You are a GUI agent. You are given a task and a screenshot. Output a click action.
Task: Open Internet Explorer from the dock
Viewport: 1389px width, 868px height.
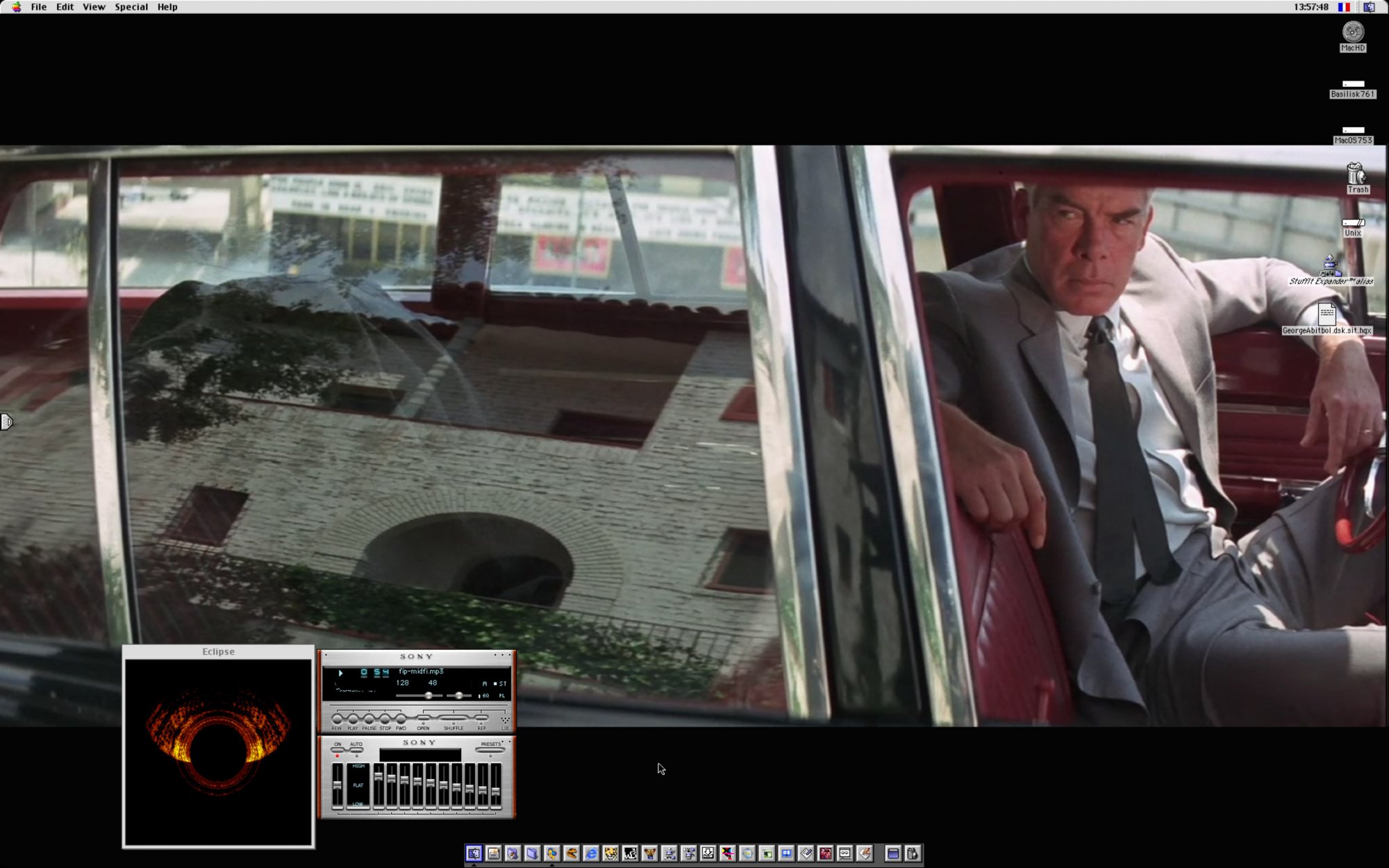(591, 853)
